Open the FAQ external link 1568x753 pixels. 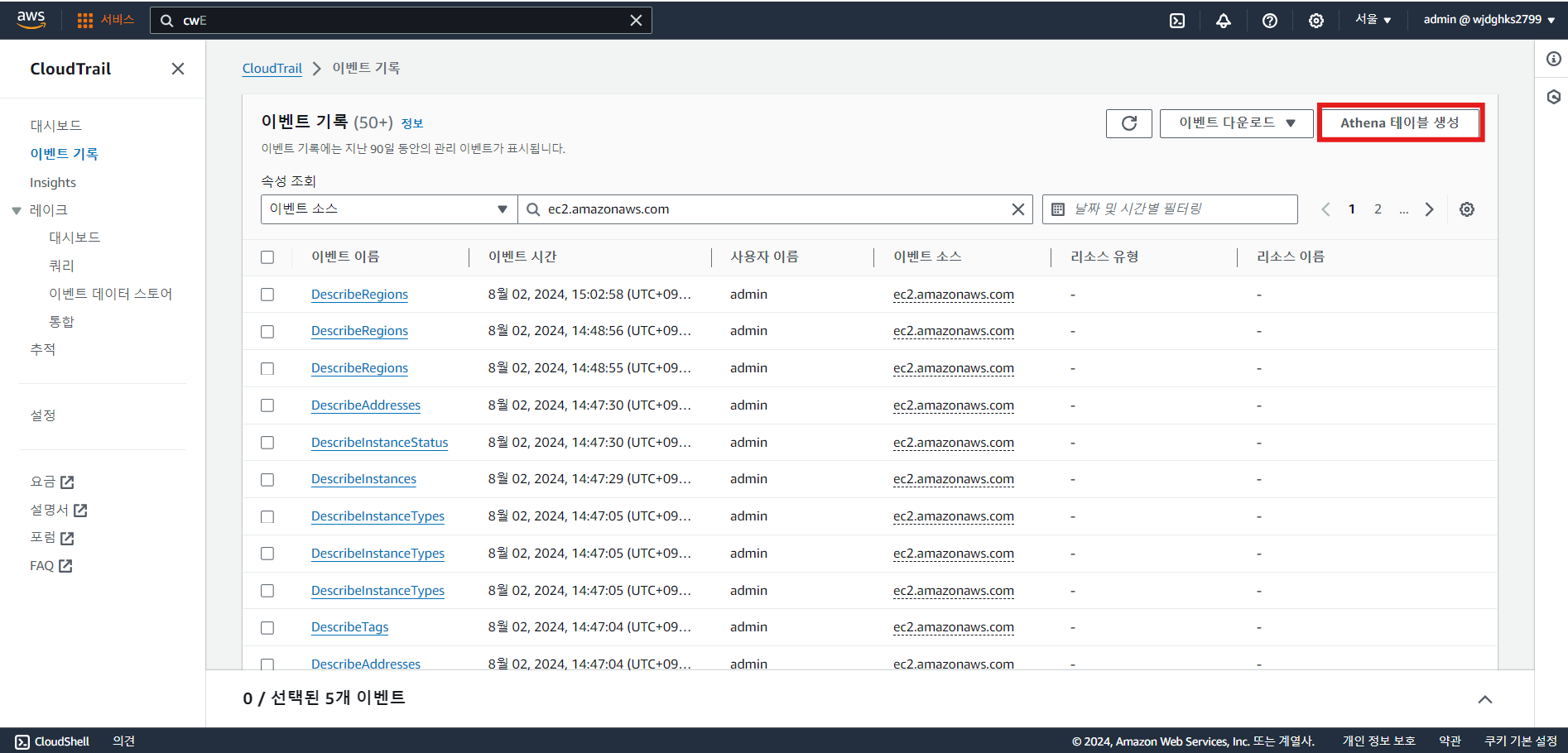[x=51, y=566]
